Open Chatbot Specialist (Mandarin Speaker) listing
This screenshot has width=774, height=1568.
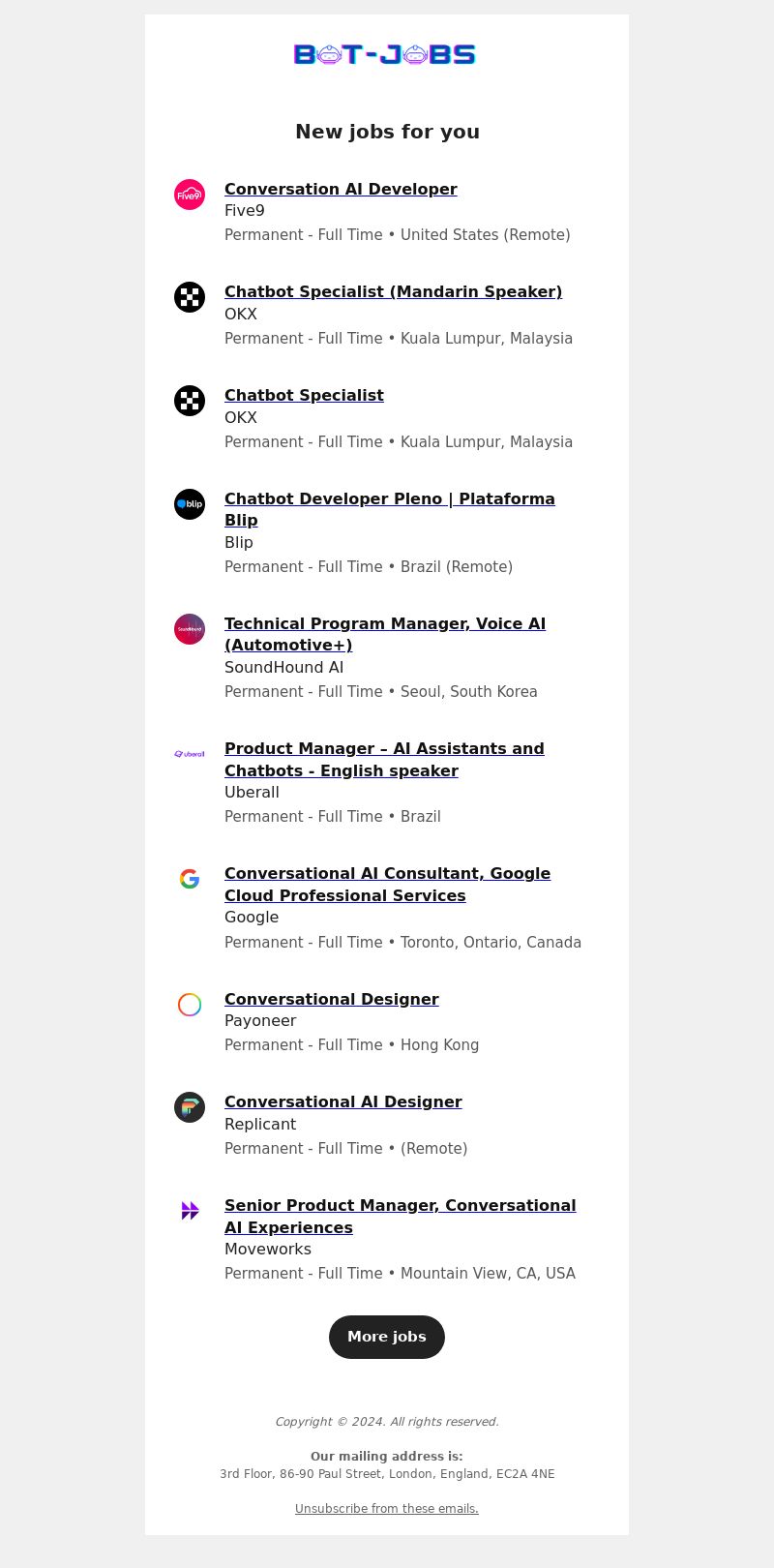click(393, 291)
